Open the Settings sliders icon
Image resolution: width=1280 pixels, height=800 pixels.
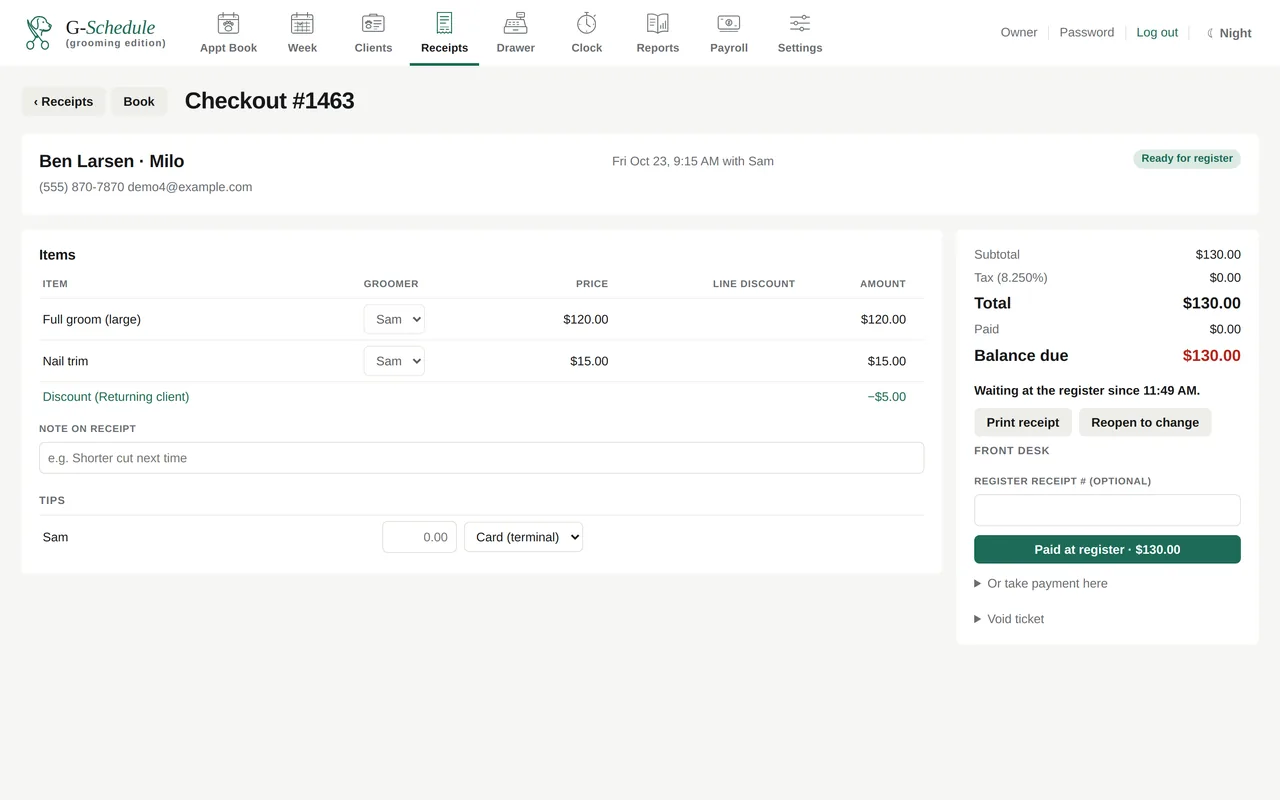[x=800, y=23]
